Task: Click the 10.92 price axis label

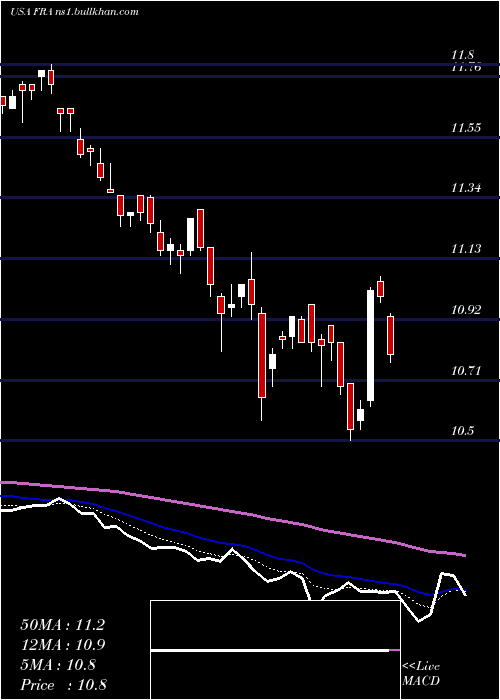Action: (466, 310)
